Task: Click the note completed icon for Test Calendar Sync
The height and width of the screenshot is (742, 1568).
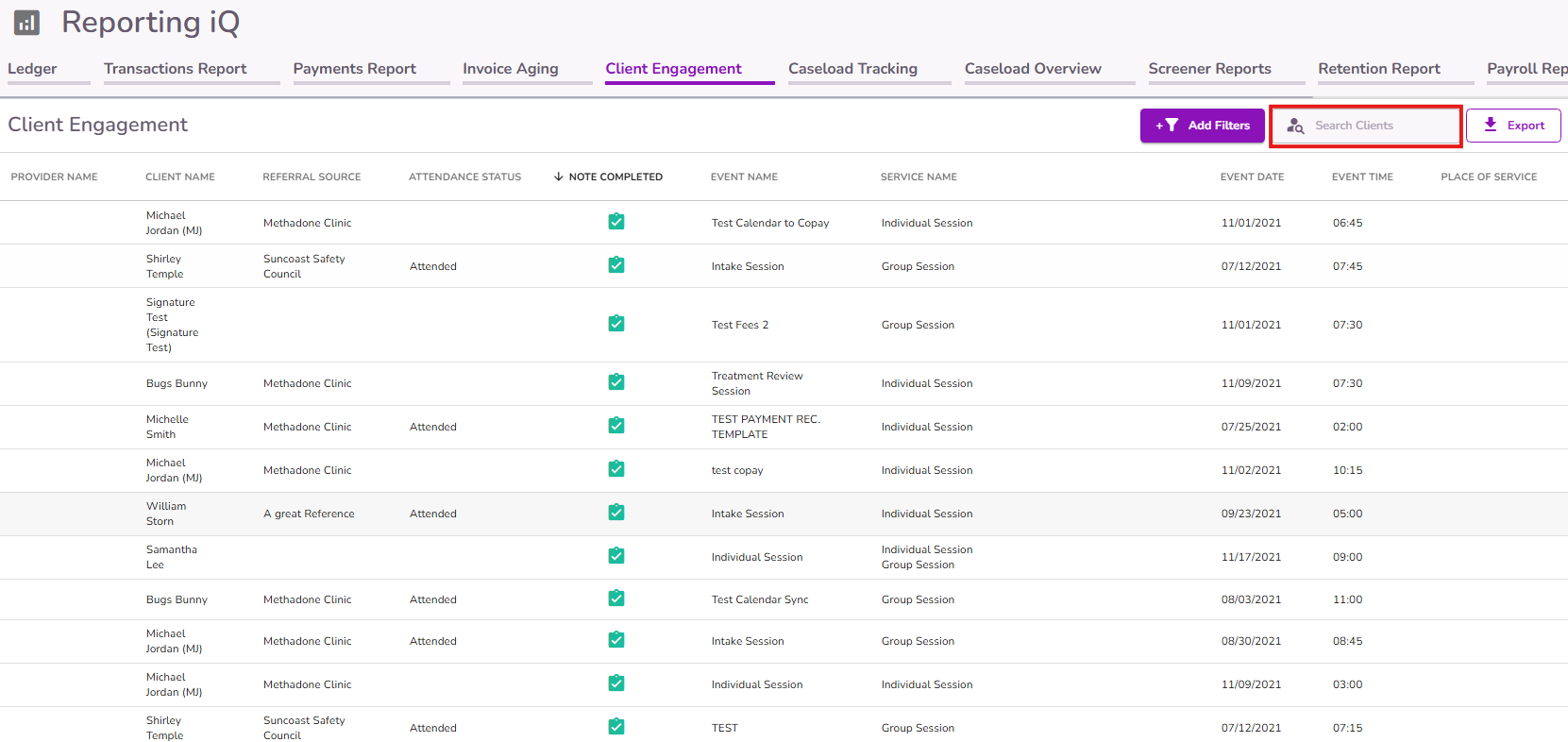Action: (x=616, y=599)
